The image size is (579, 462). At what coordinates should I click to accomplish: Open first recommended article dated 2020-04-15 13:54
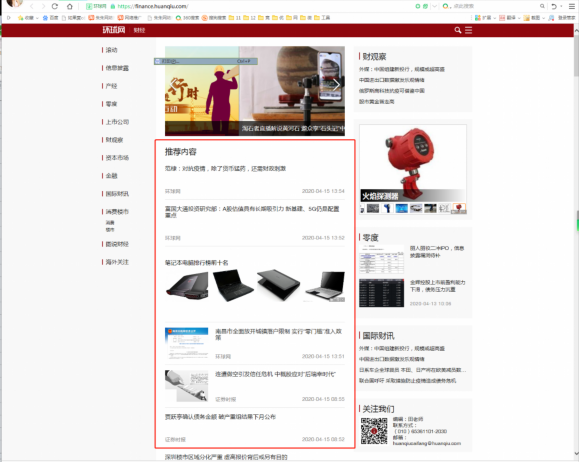225,169
